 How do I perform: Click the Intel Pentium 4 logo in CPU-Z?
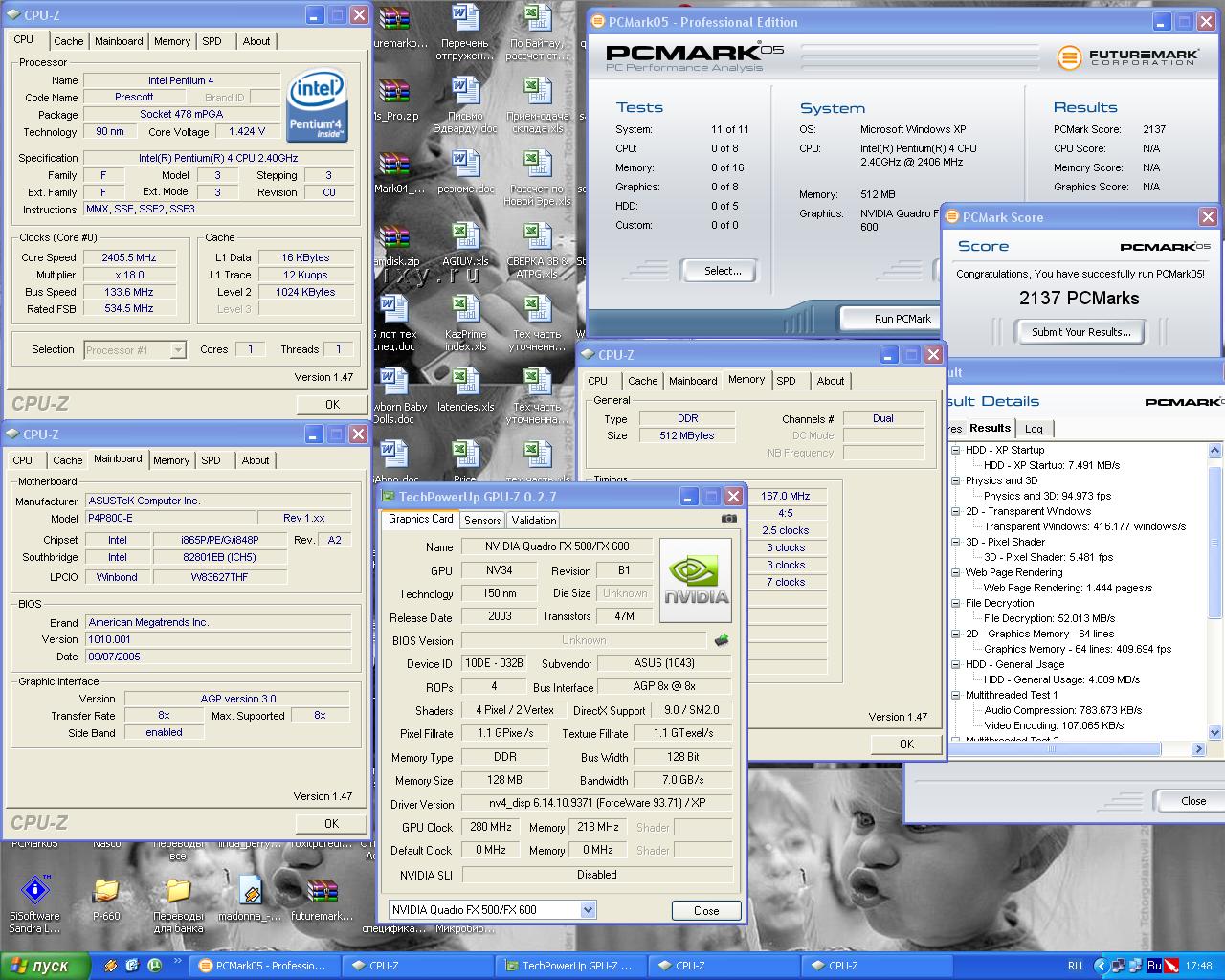click(317, 103)
